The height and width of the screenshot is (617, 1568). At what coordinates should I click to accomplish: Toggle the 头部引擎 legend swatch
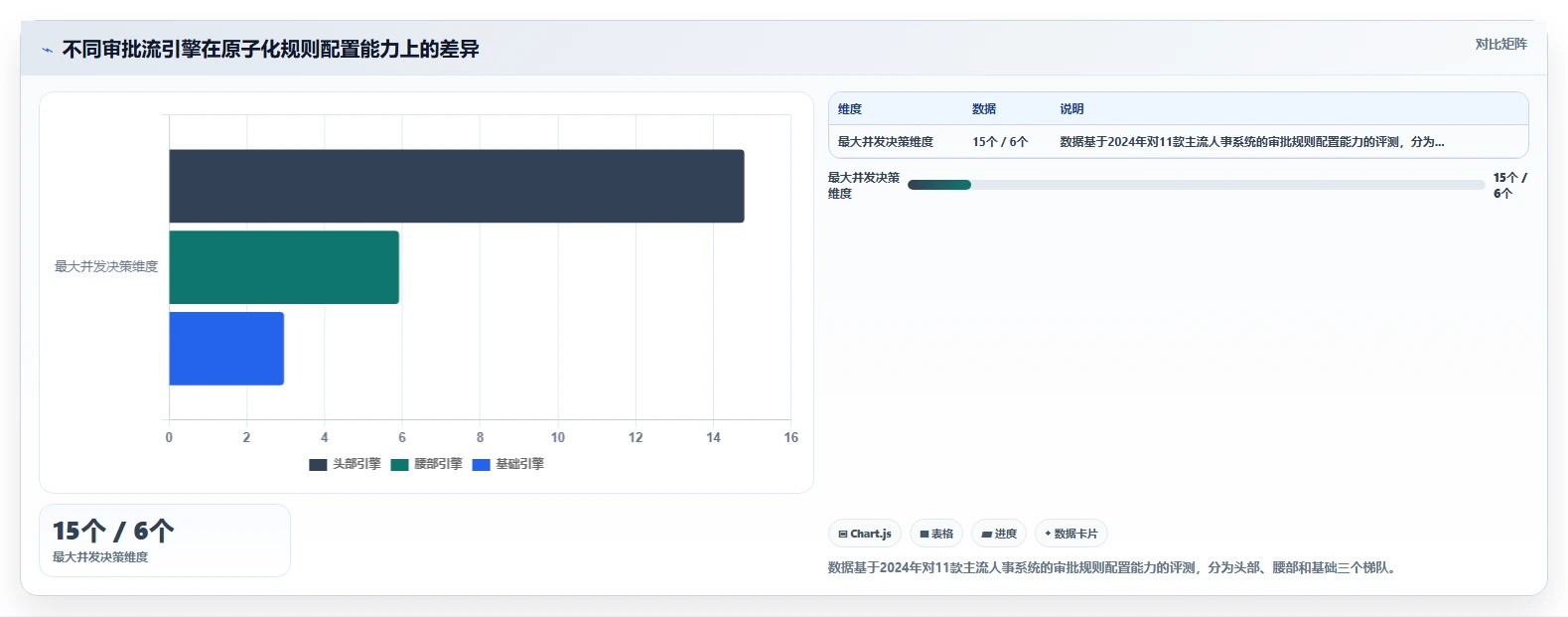pyautogui.click(x=318, y=464)
